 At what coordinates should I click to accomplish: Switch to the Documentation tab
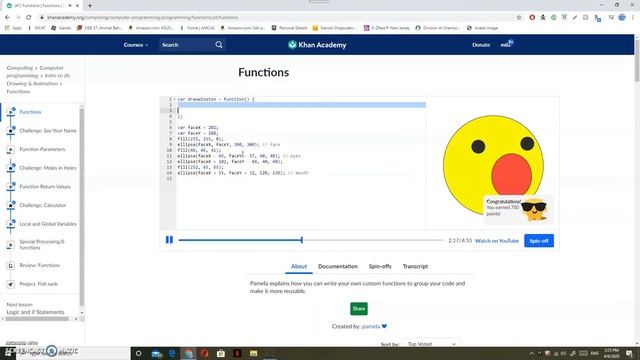338,266
